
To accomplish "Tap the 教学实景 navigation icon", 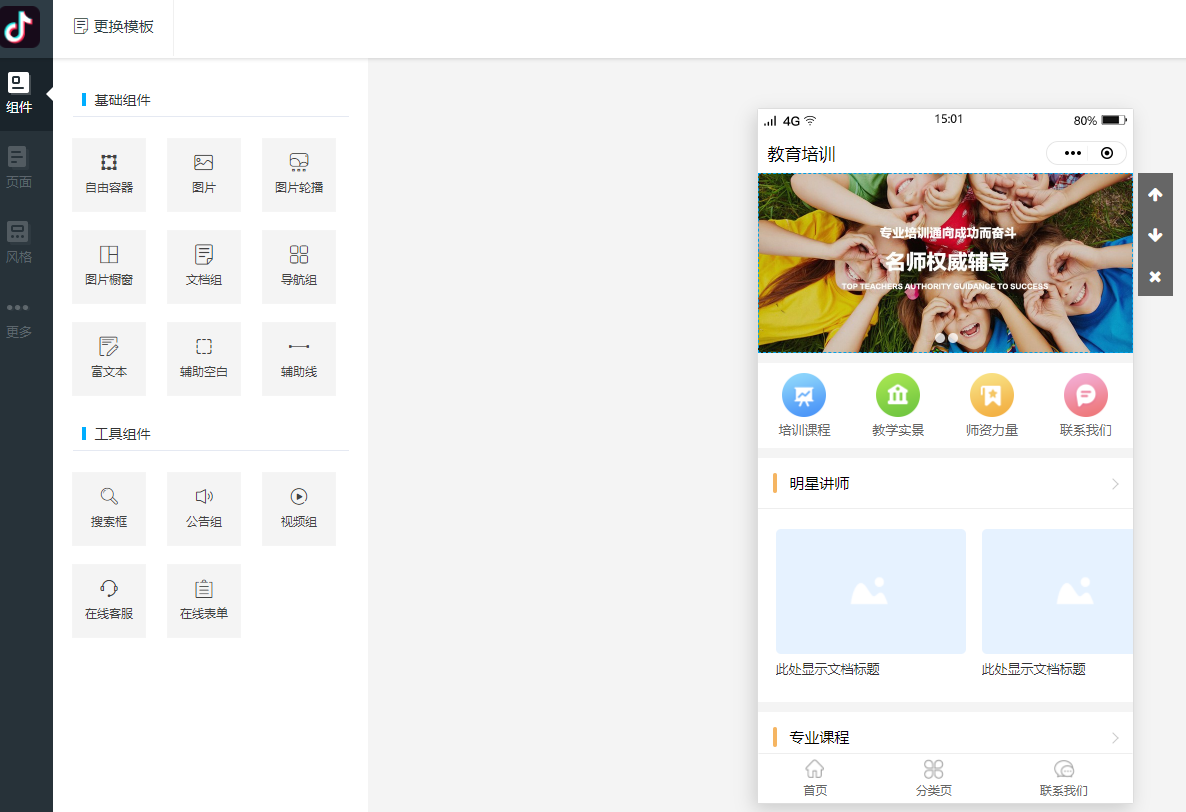I will (x=898, y=395).
